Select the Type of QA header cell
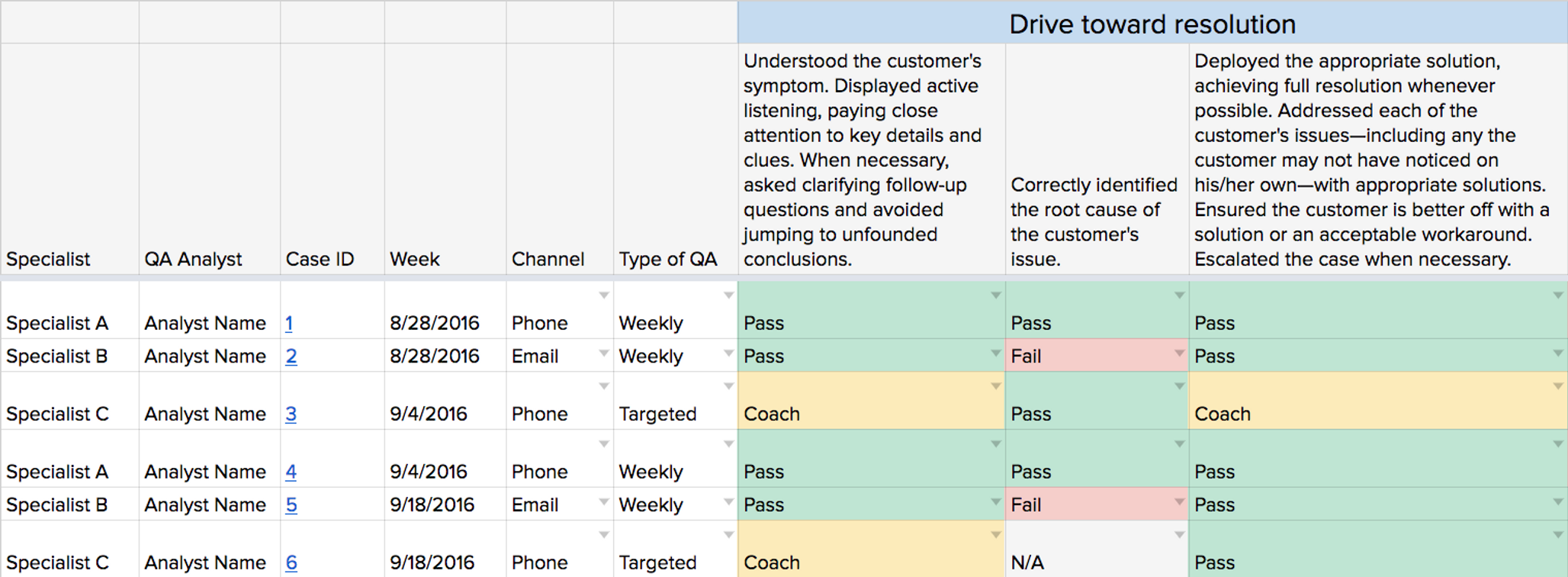 pos(676,159)
